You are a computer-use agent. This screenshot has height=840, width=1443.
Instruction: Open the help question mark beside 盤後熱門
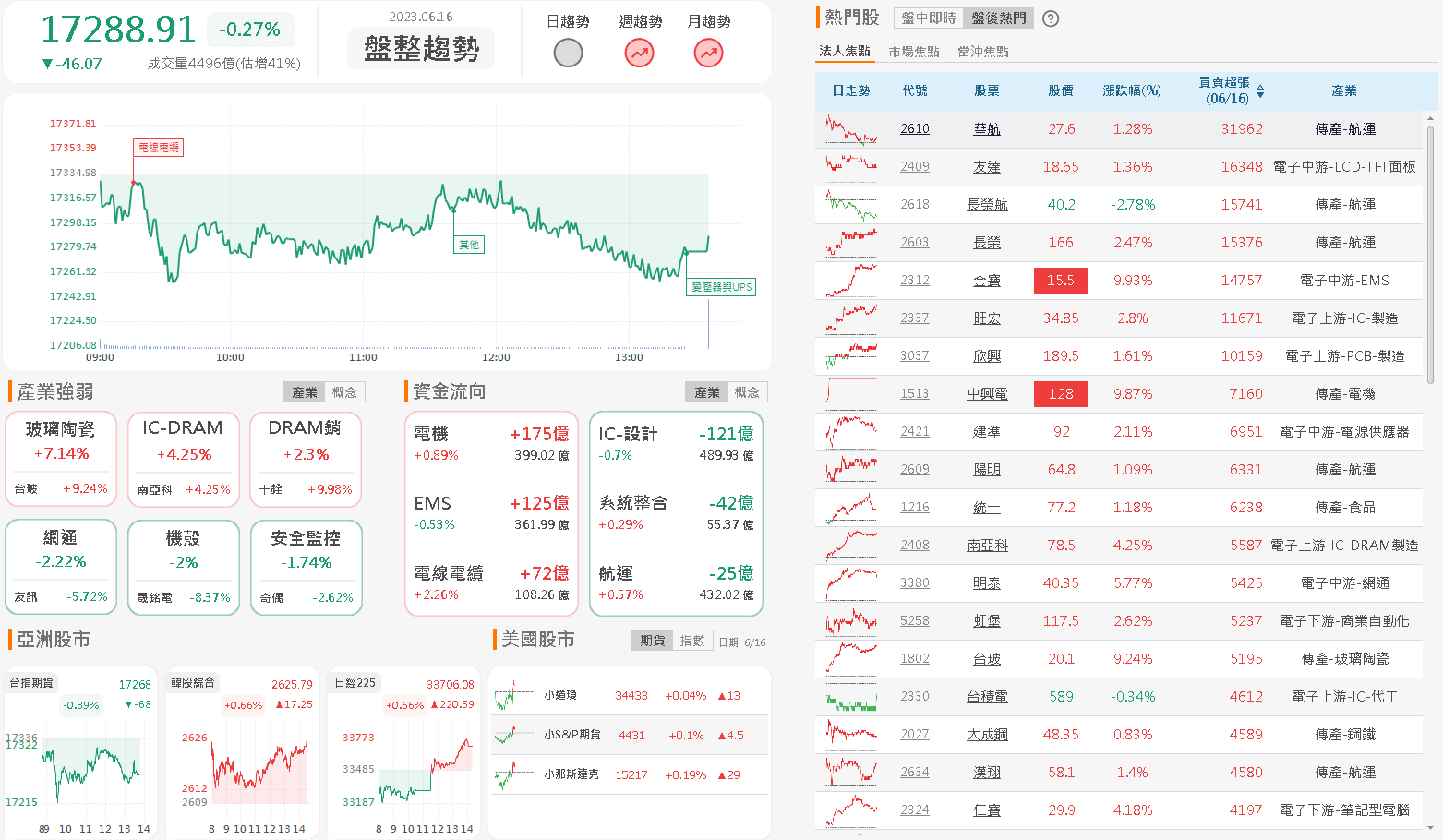coord(1051,18)
